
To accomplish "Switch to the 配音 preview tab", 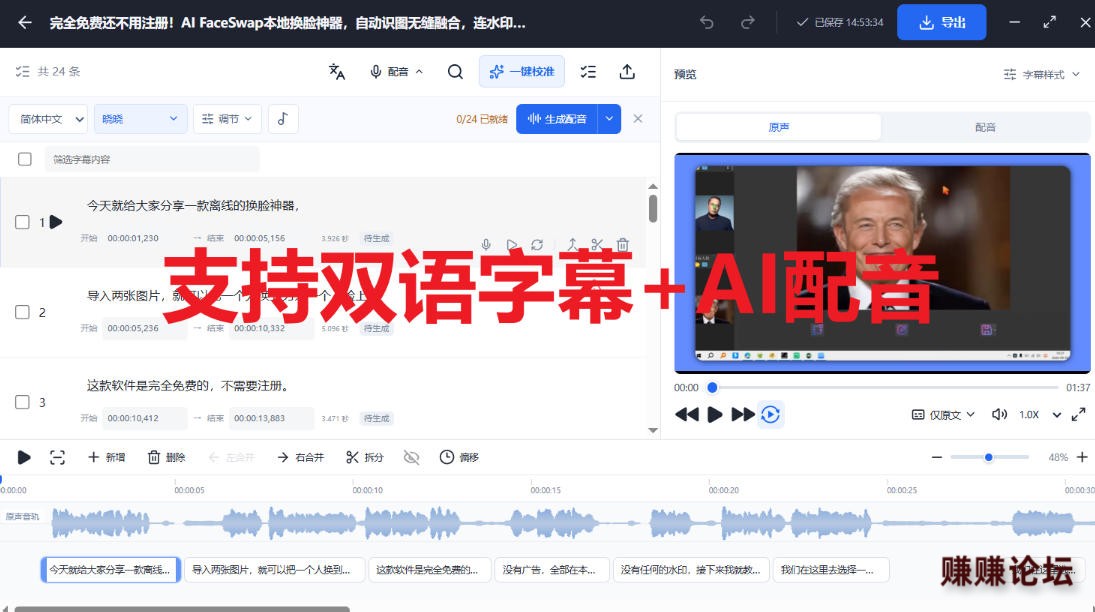I will 985,127.
